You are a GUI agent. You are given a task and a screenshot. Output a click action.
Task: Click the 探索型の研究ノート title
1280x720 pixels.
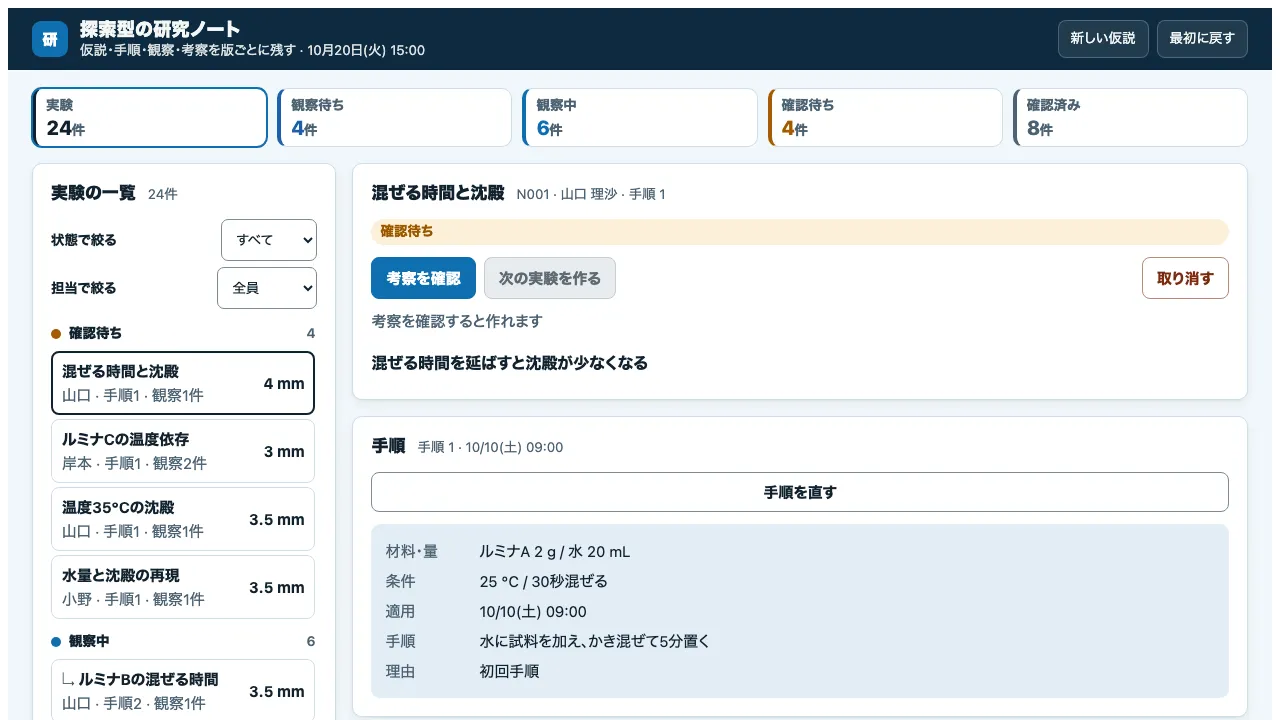160,29
